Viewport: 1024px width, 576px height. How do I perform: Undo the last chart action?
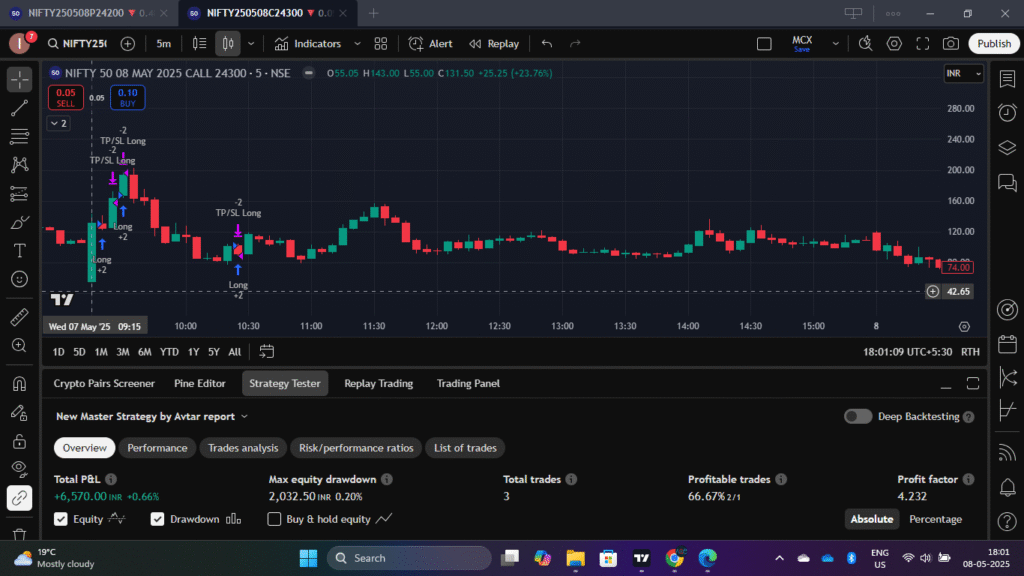pyautogui.click(x=547, y=44)
